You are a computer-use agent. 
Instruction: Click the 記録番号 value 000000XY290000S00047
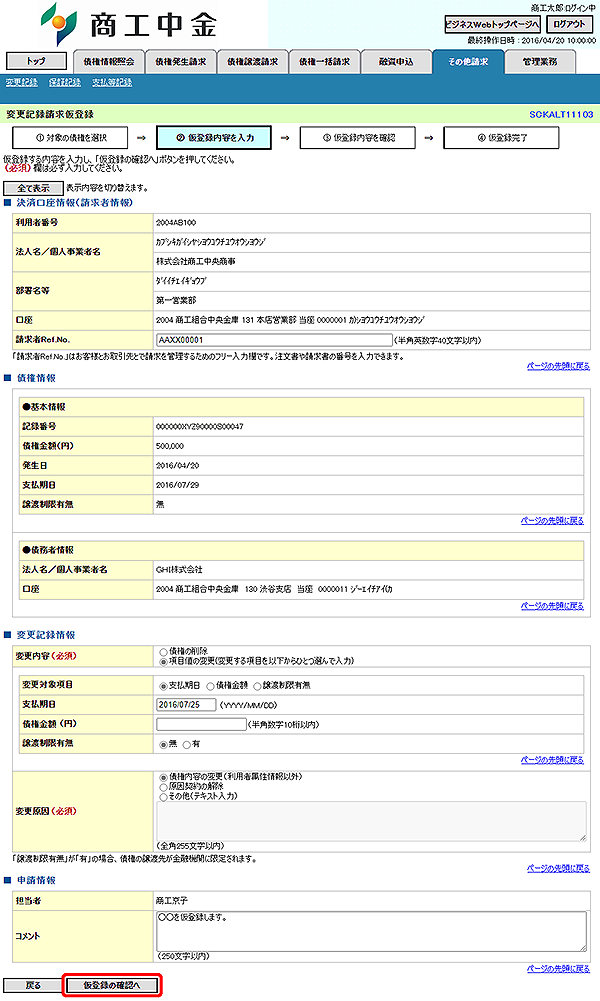[200, 426]
